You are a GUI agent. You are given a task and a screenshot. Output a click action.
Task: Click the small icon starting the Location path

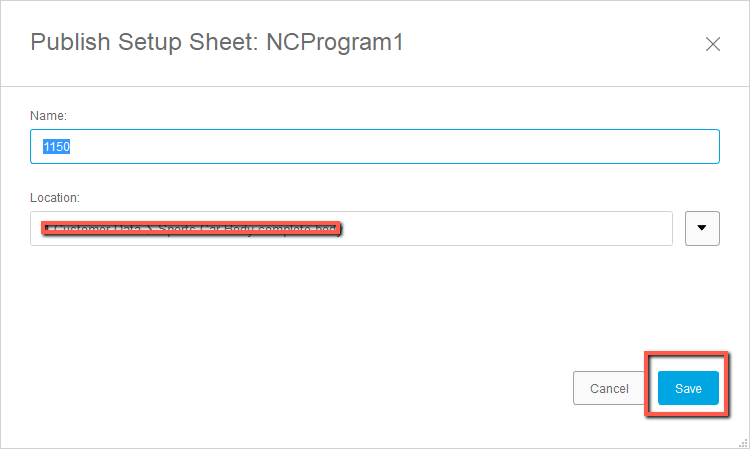point(47,229)
